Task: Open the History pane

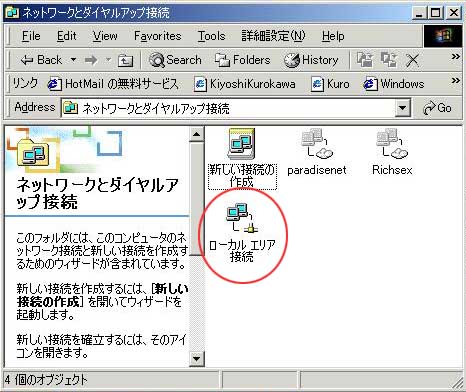Action: tap(311, 60)
